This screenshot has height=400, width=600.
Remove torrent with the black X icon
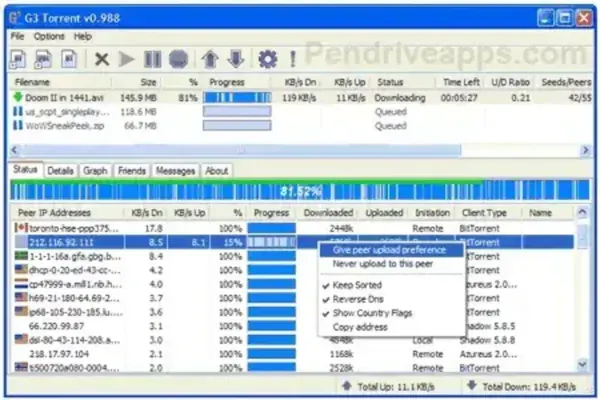pos(102,59)
